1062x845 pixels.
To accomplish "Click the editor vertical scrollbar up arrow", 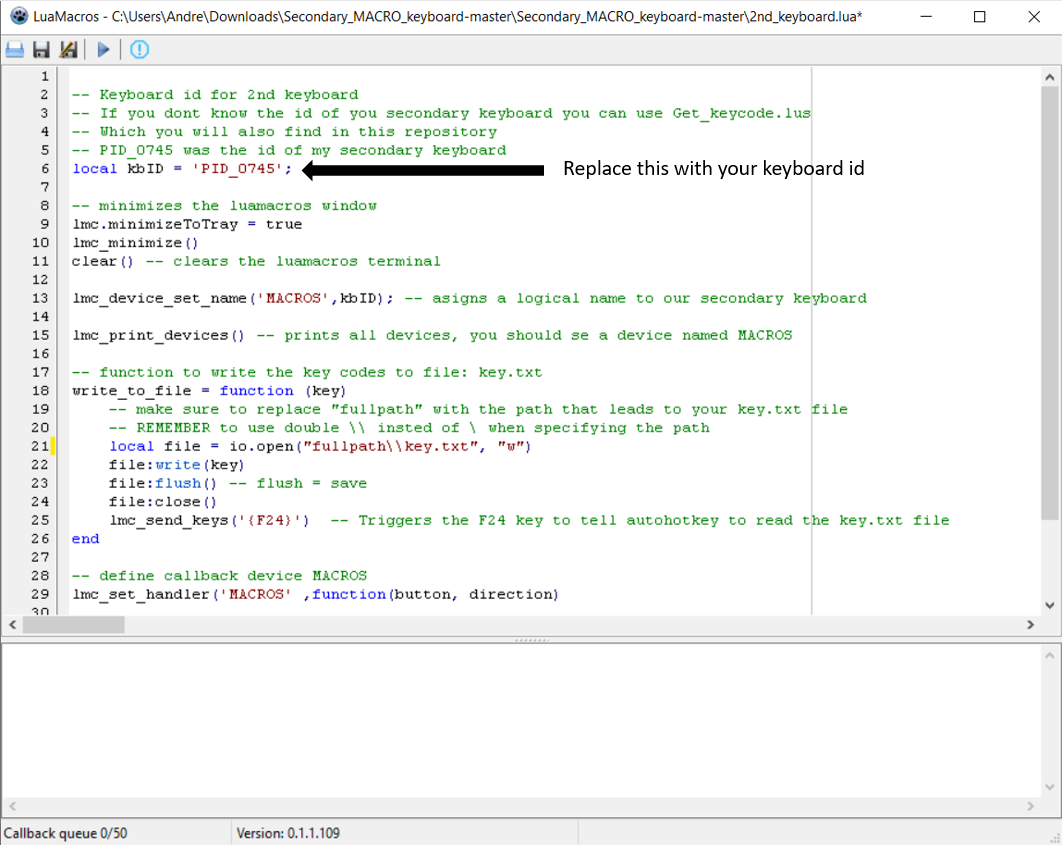I will pos(1050,77).
